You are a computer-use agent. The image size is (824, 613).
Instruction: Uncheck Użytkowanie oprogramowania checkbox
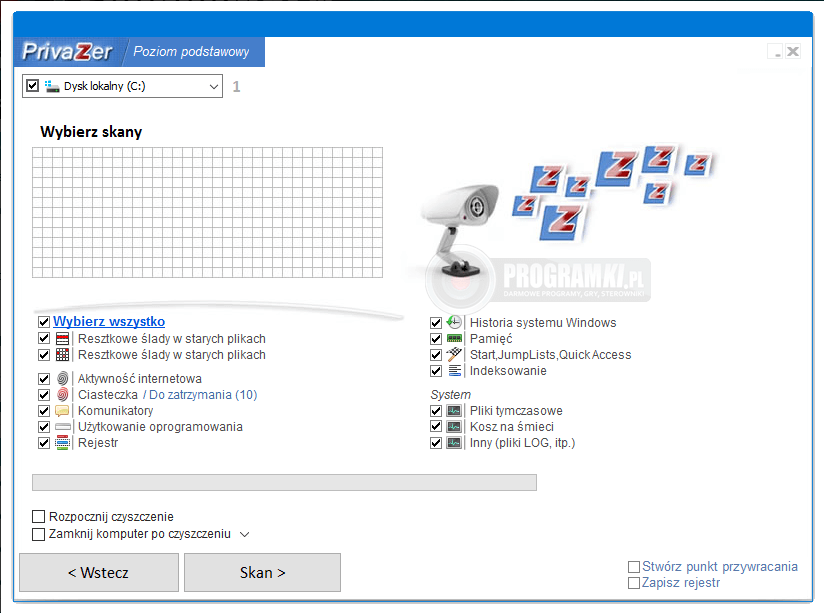[44, 427]
